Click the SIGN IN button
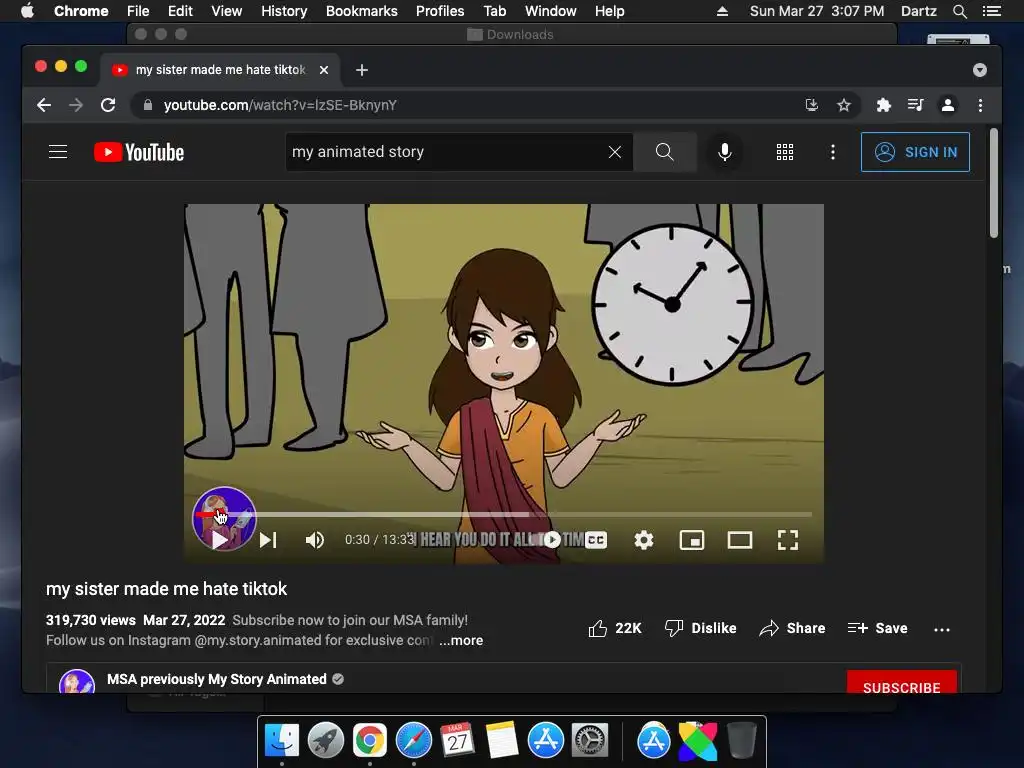Screen dimensions: 1024x768 click(915, 152)
